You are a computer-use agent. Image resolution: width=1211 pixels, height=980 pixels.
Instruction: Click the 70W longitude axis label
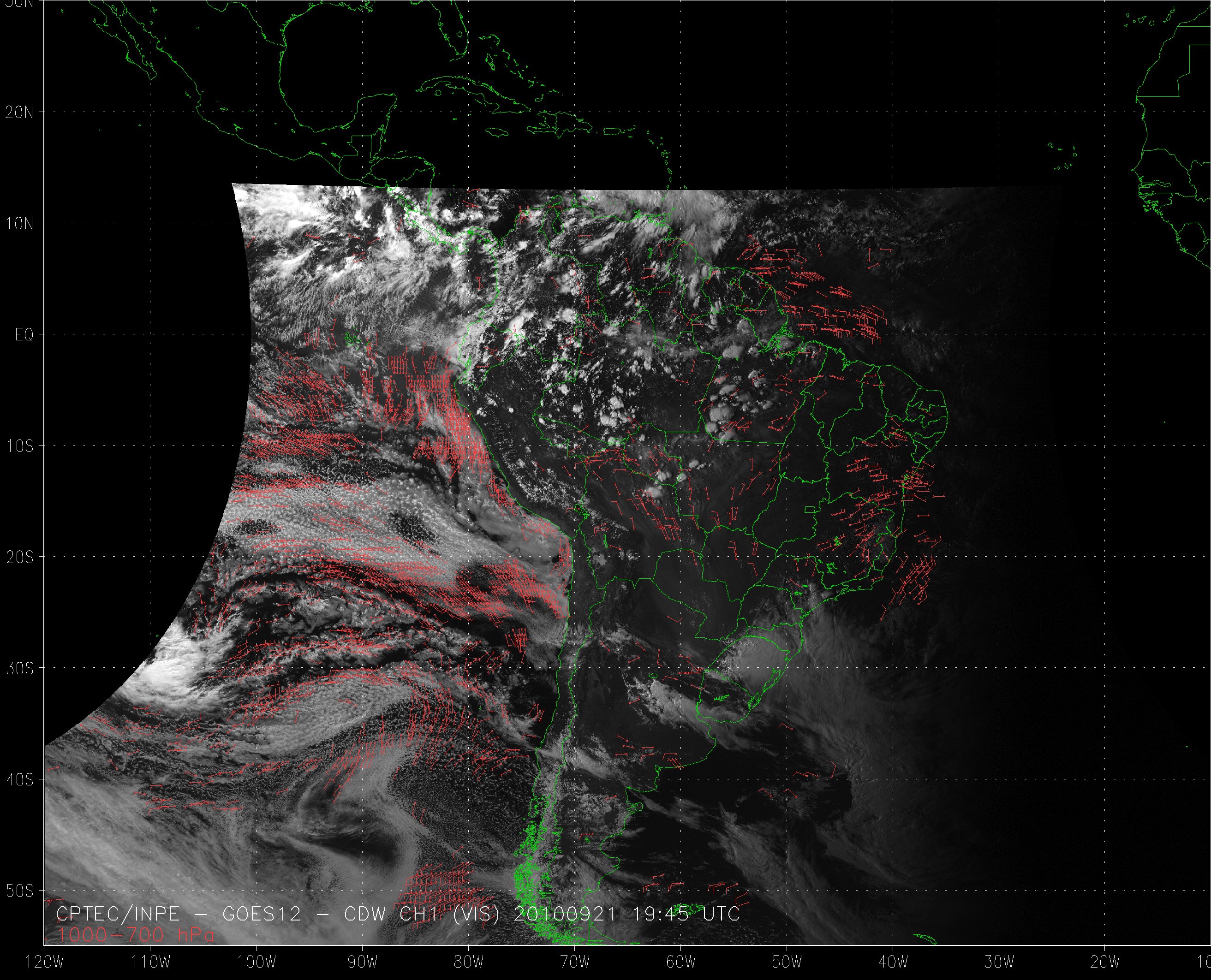[x=575, y=962]
